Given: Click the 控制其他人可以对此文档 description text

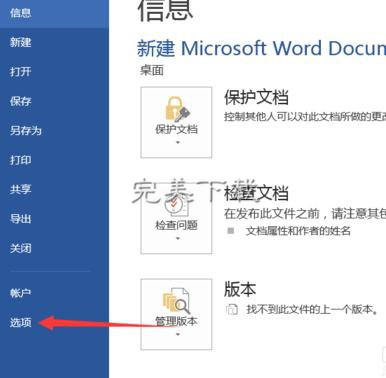Looking at the screenshot, I should (x=305, y=117).
